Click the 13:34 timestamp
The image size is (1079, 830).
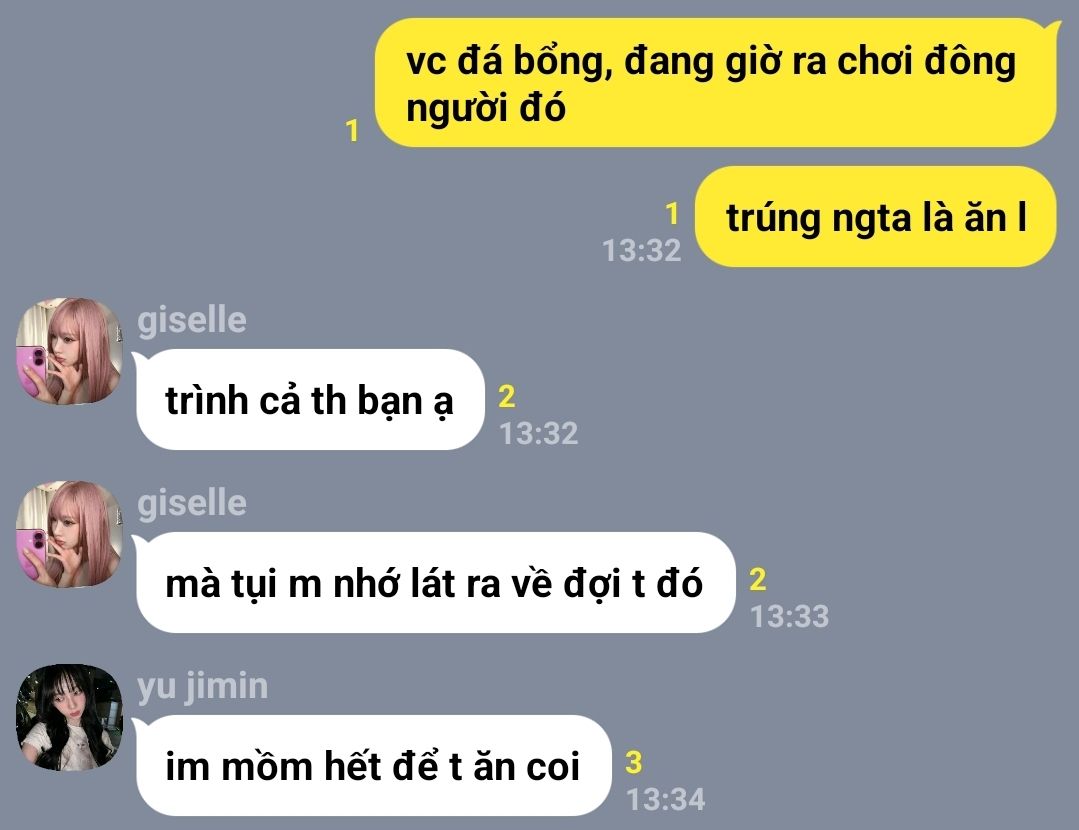pos(666,800)
